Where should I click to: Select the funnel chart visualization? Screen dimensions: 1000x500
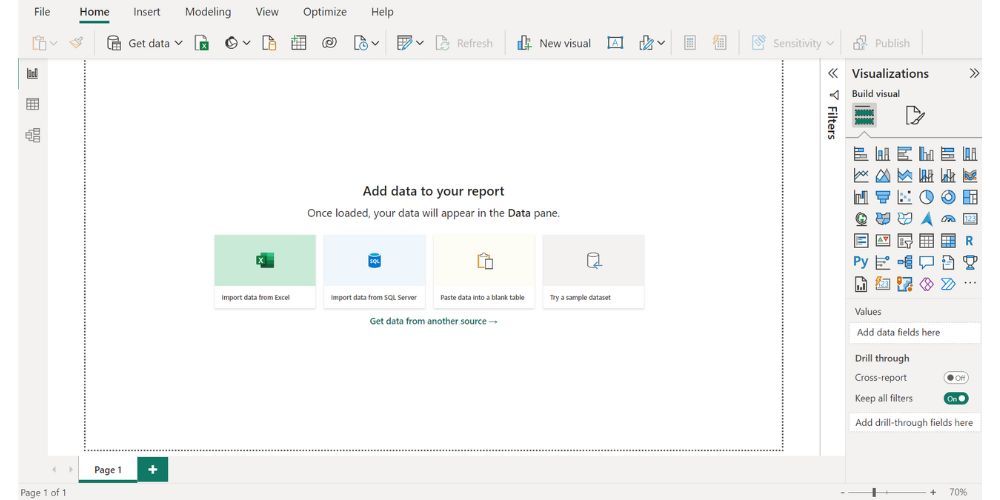pyautogui.click(x=882, y=197)
